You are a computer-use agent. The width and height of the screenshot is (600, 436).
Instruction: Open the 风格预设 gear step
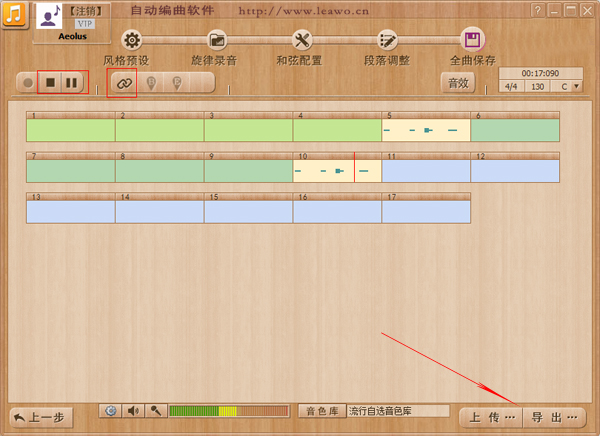pos(132,40)
